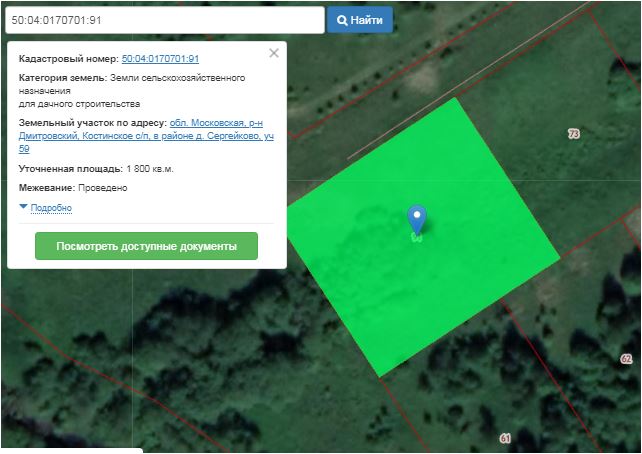Screen dimensions: 642x454
Task: Close the cadastral info popup
Action: click(x=274, y=54)
